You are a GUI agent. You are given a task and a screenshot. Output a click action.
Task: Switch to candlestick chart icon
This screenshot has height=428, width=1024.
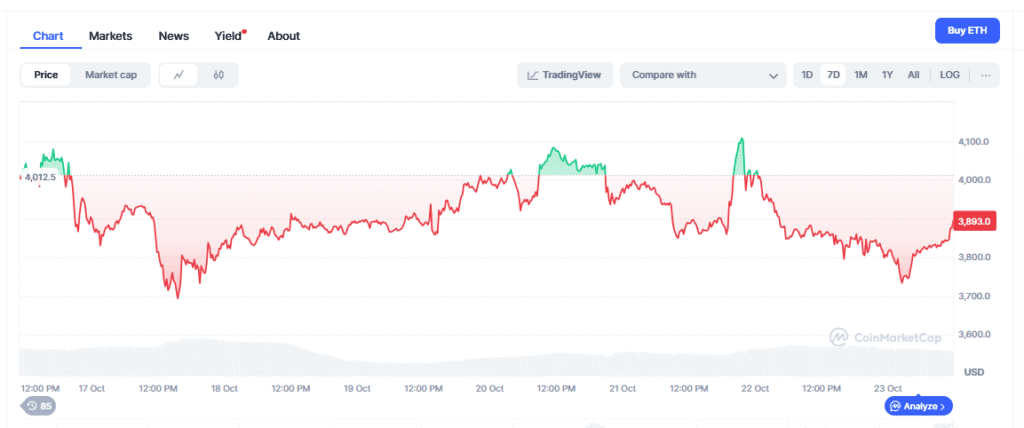[x=218, y=75]
